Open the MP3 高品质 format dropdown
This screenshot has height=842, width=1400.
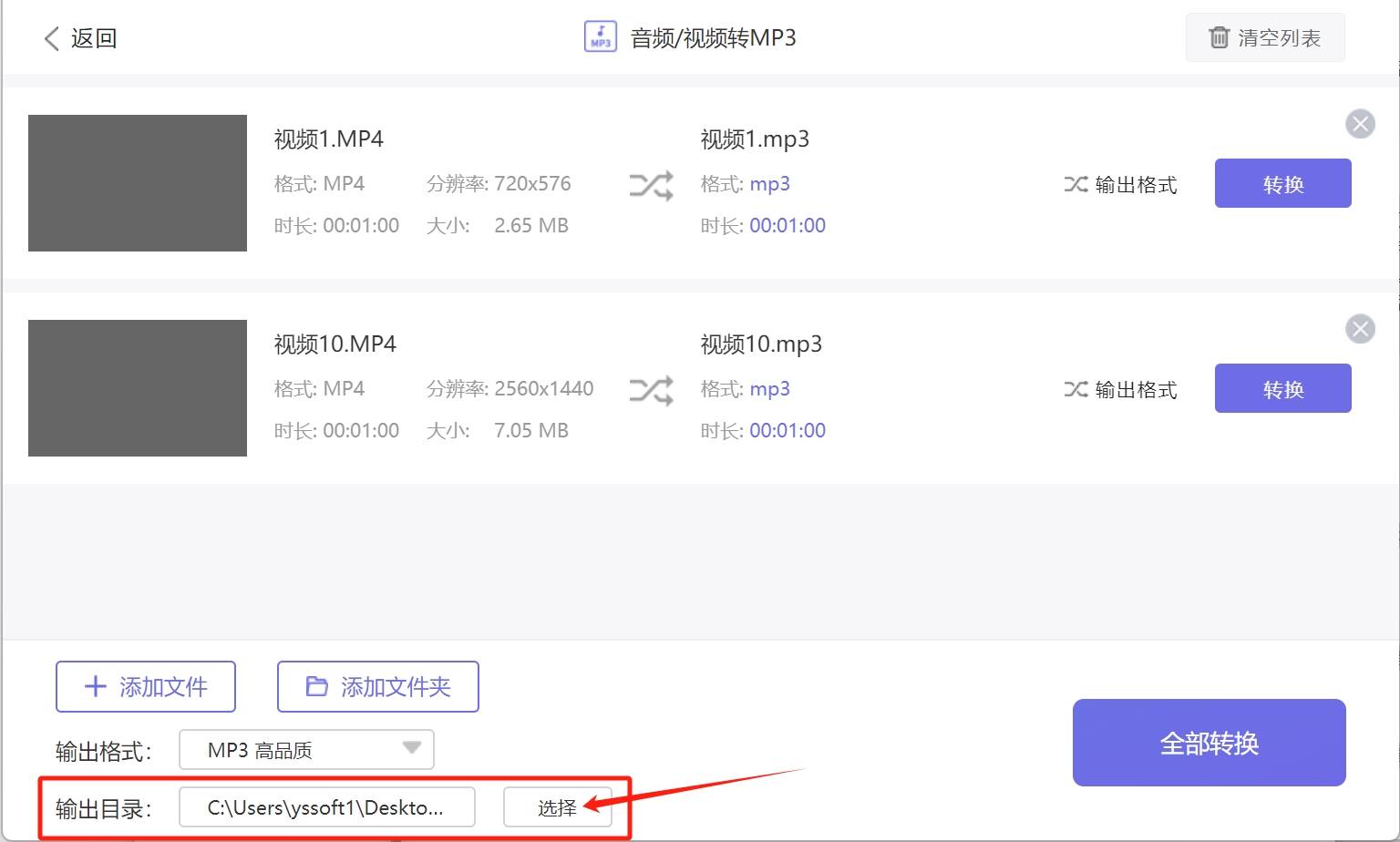306,749
